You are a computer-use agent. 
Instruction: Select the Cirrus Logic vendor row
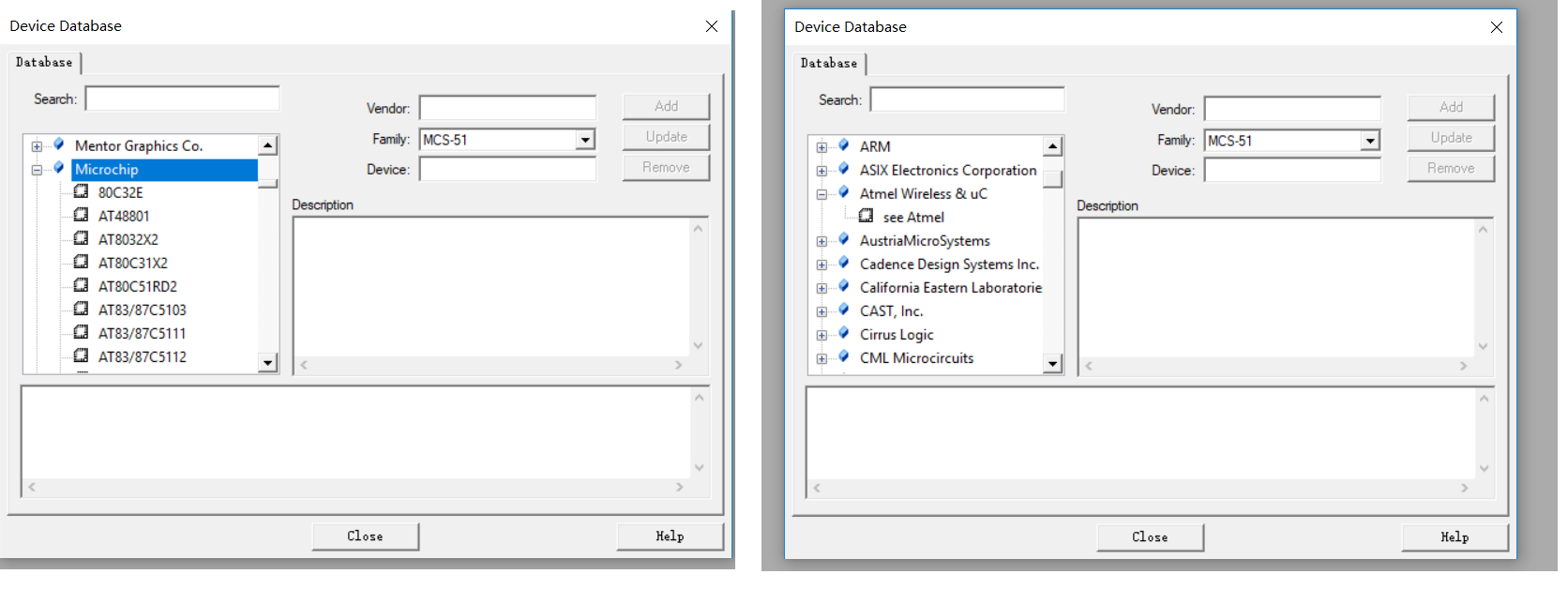pyautogui.click(x=897, y=335)
